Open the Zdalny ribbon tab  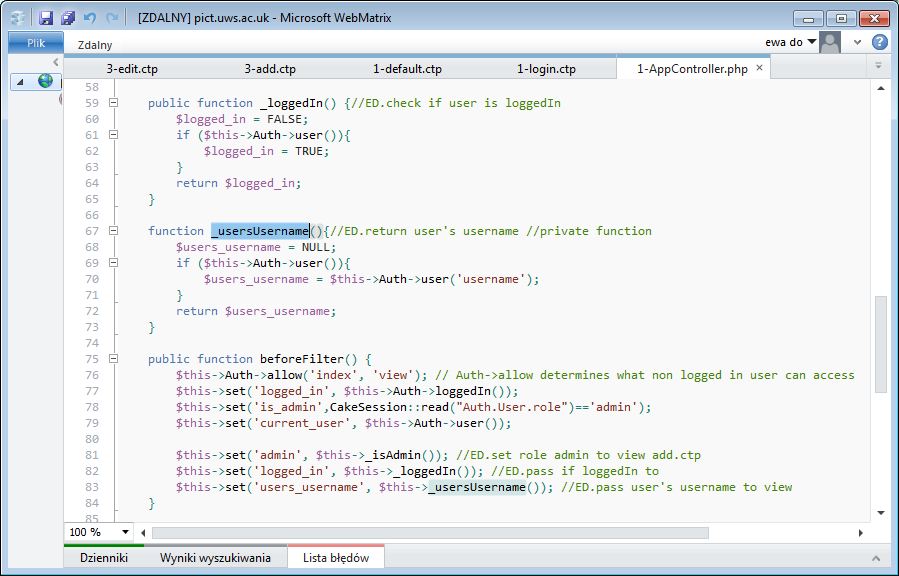pyautogui.click(x=95, y=45)
